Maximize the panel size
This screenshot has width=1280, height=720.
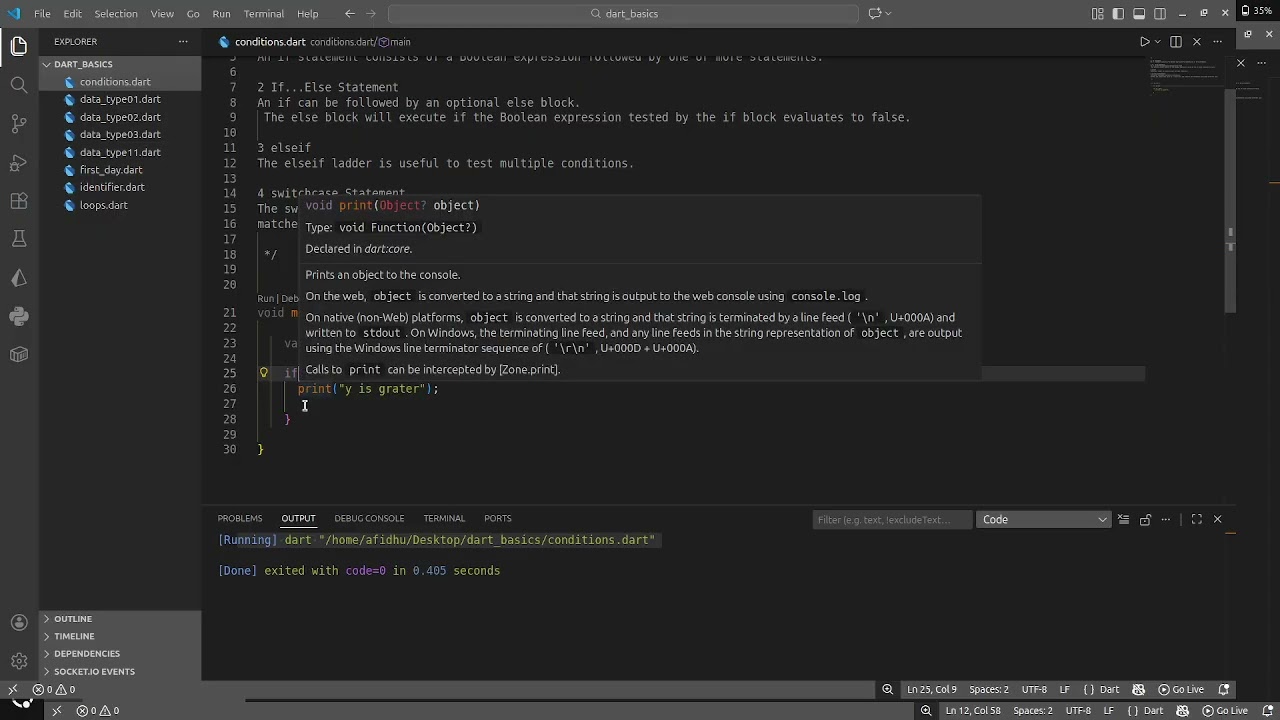point(1196,519)
